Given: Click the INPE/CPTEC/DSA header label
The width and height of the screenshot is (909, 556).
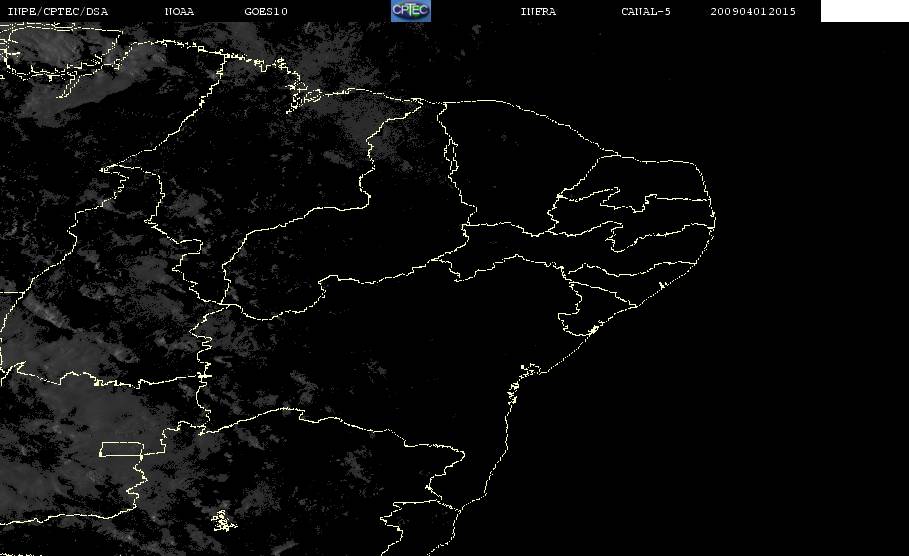Looking at the screenshot, I should click(x=57, y=12).
